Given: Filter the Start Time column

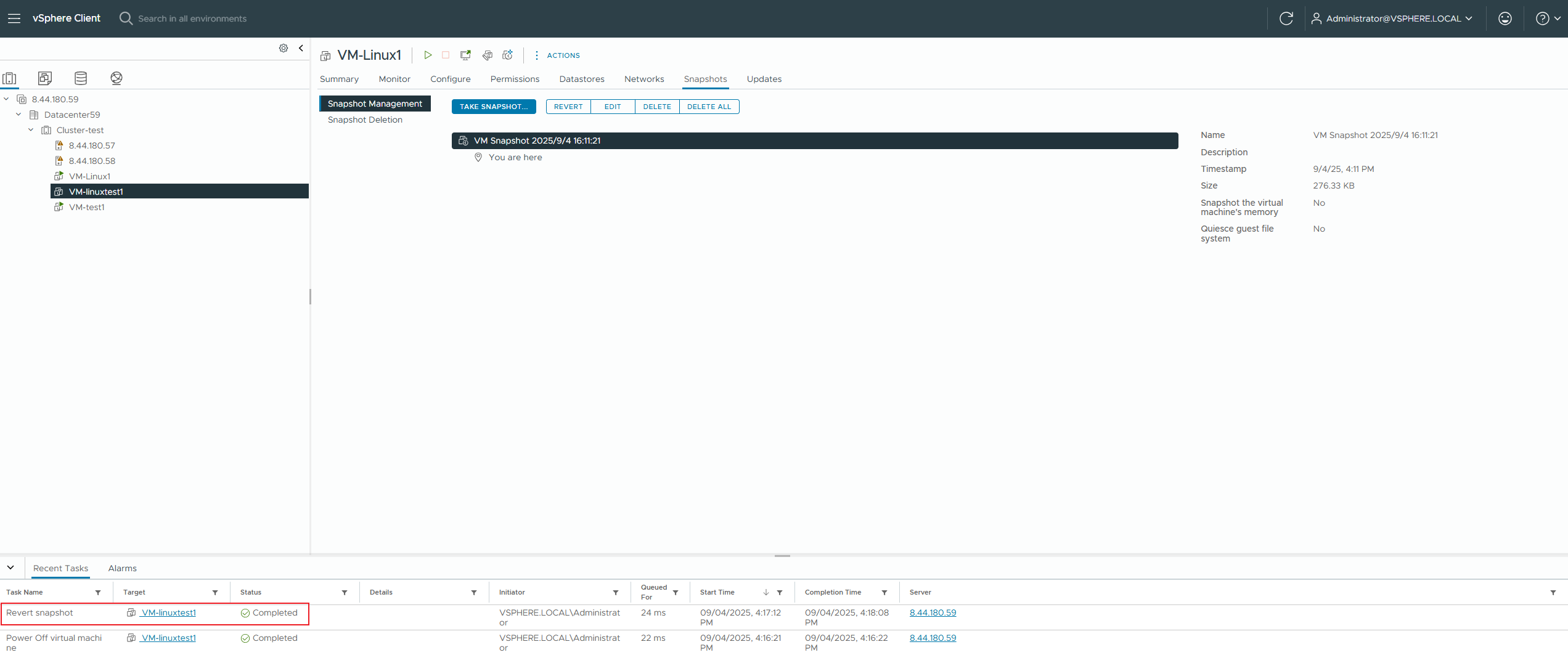Looking at the screenshot, I should click(x=780, y=593).
